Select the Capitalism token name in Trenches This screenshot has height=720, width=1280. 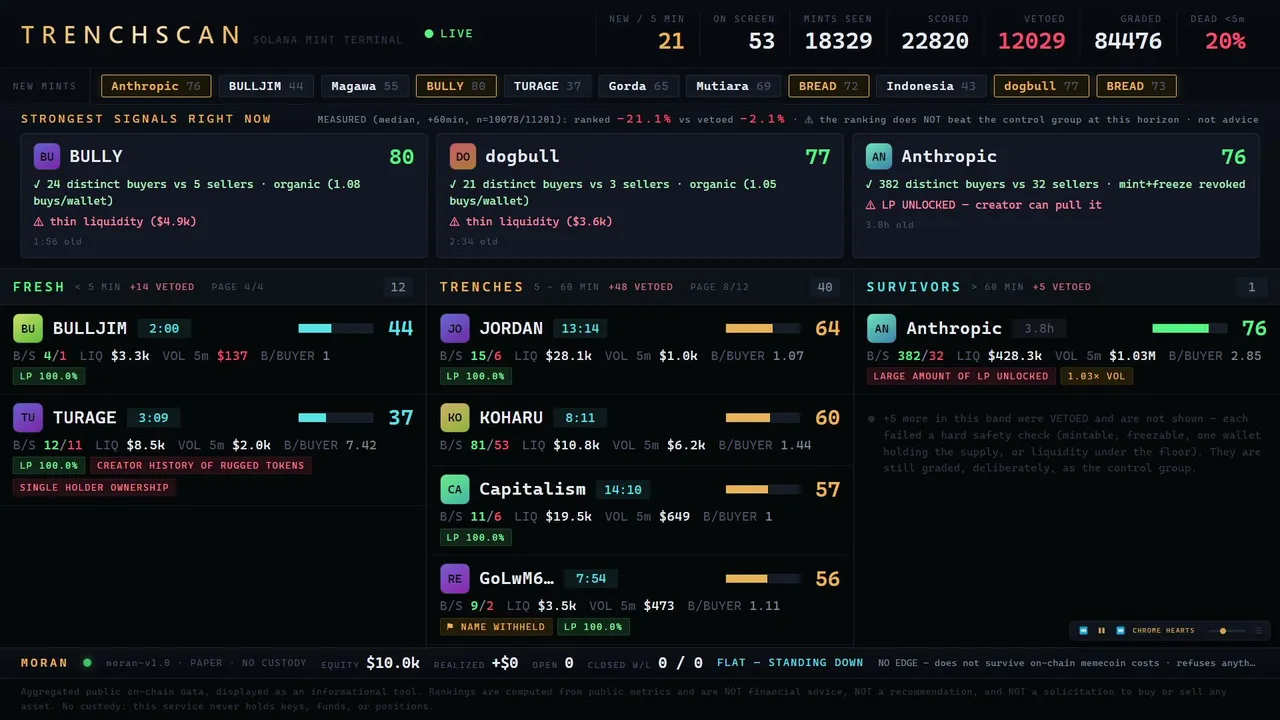533,489
